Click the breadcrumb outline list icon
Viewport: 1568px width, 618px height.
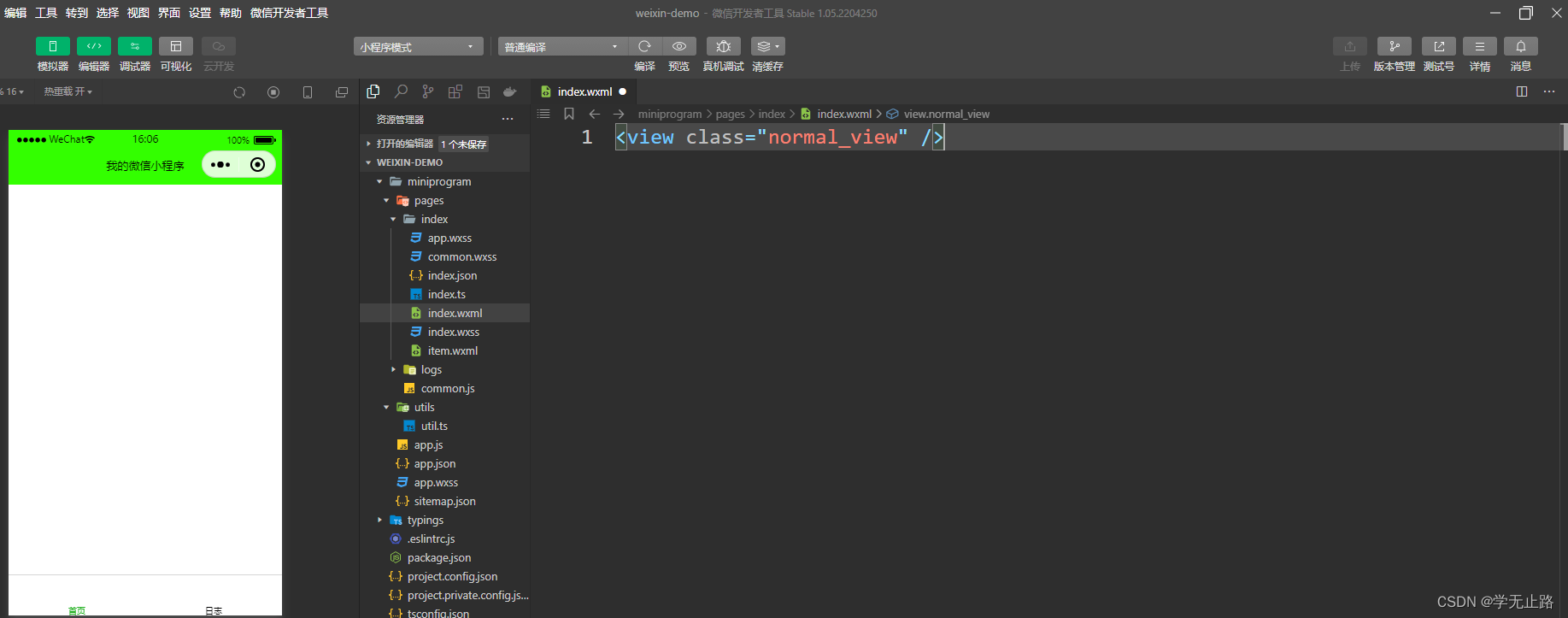point(543,114)
